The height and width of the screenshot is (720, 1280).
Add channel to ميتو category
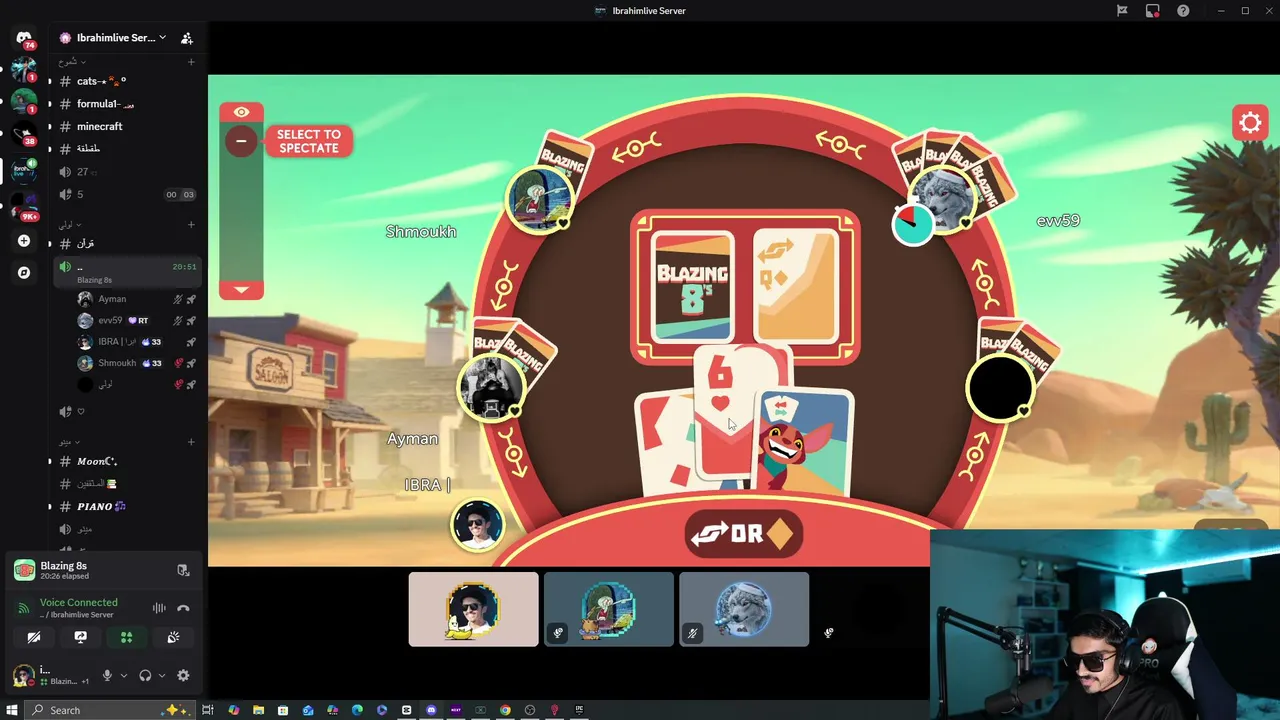(x=191, y=441)
